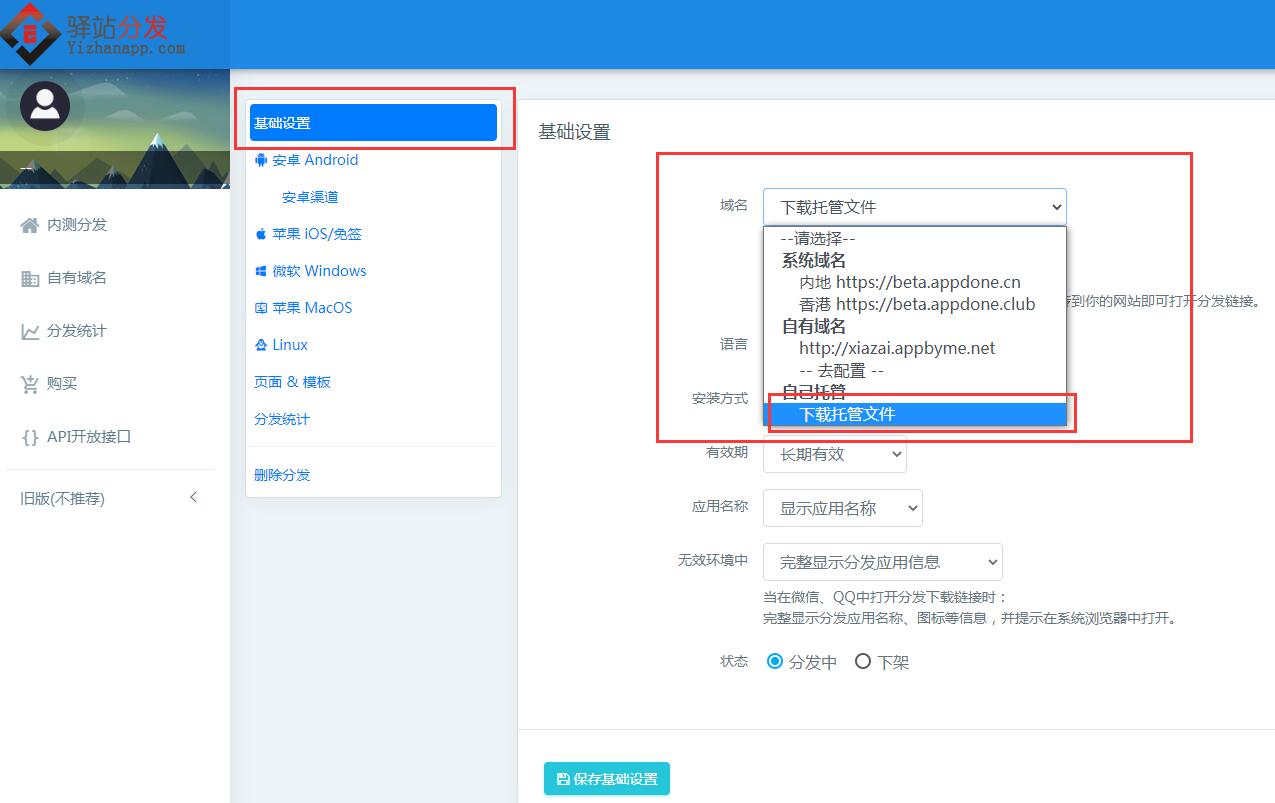The height and width of the screenshot is (803, 1275).
Task: Click the Yizhanapp logo icon
Action: [x=30, y=32]
